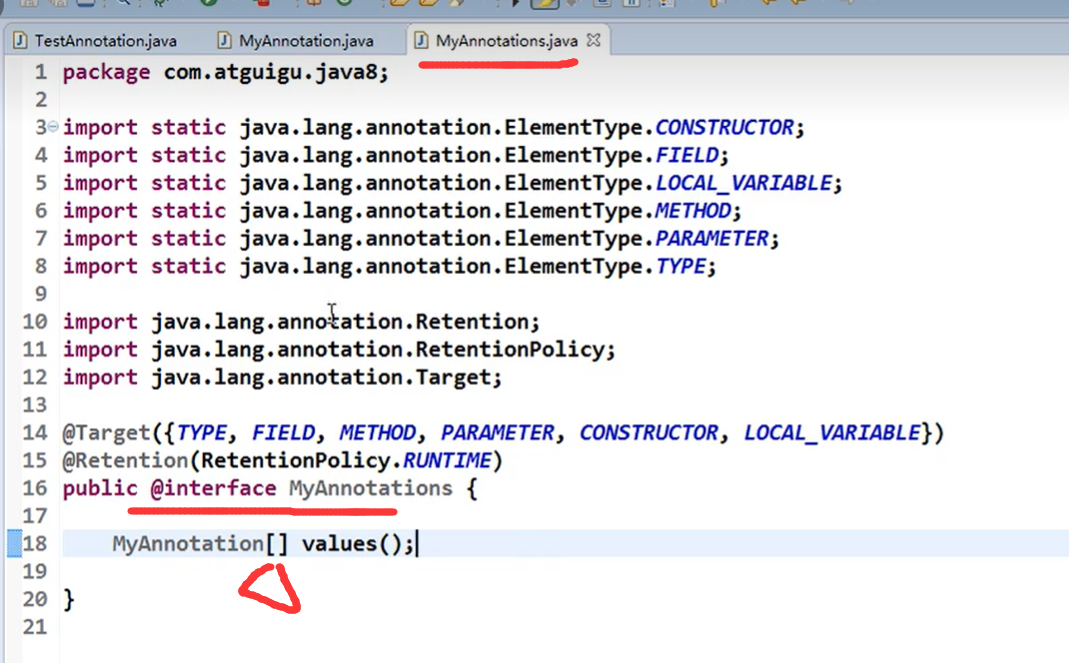Click the closing brace on line 20
The width and height of the screenshot is (1069, 663).
(68, 600)
